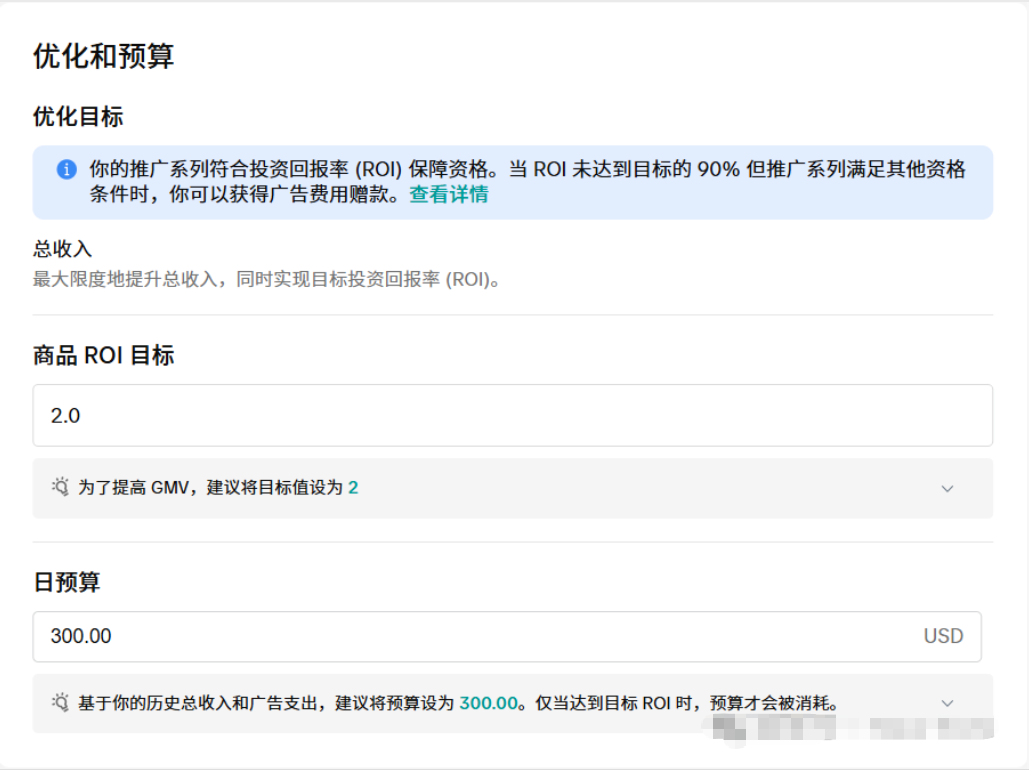This screenshot has width=1029, height=770.
Task: Click the 商品 ROI 目标 input field
Action: coord(513,416)
